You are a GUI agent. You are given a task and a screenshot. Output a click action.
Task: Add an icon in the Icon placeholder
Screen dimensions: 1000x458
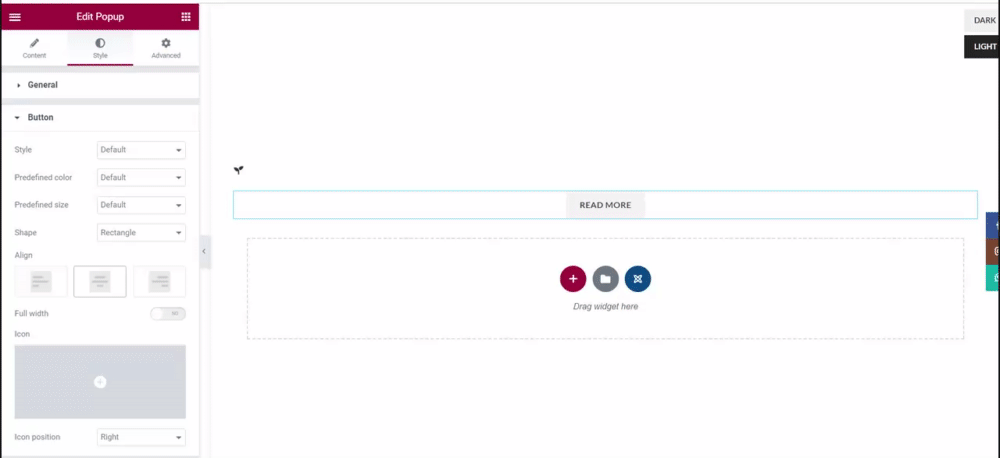[x=100, y=382]
